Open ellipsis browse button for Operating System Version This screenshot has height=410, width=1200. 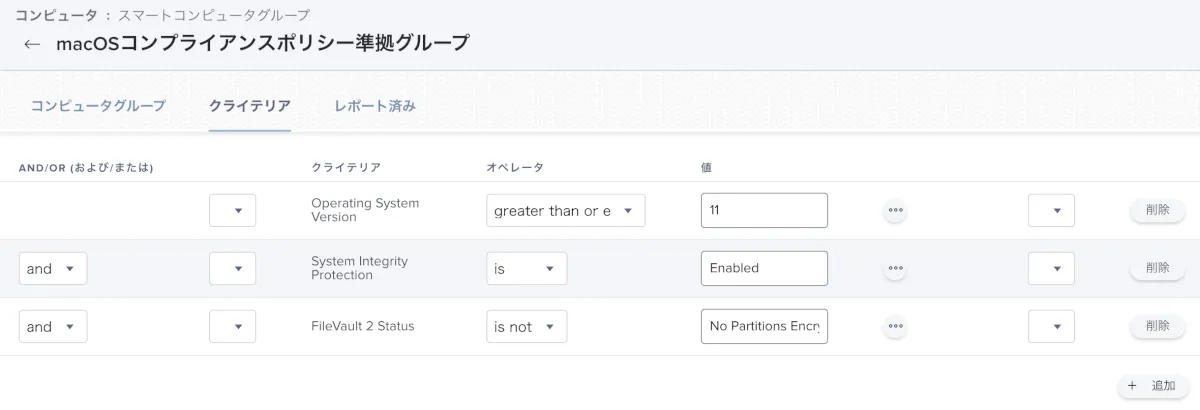(895, 210)
